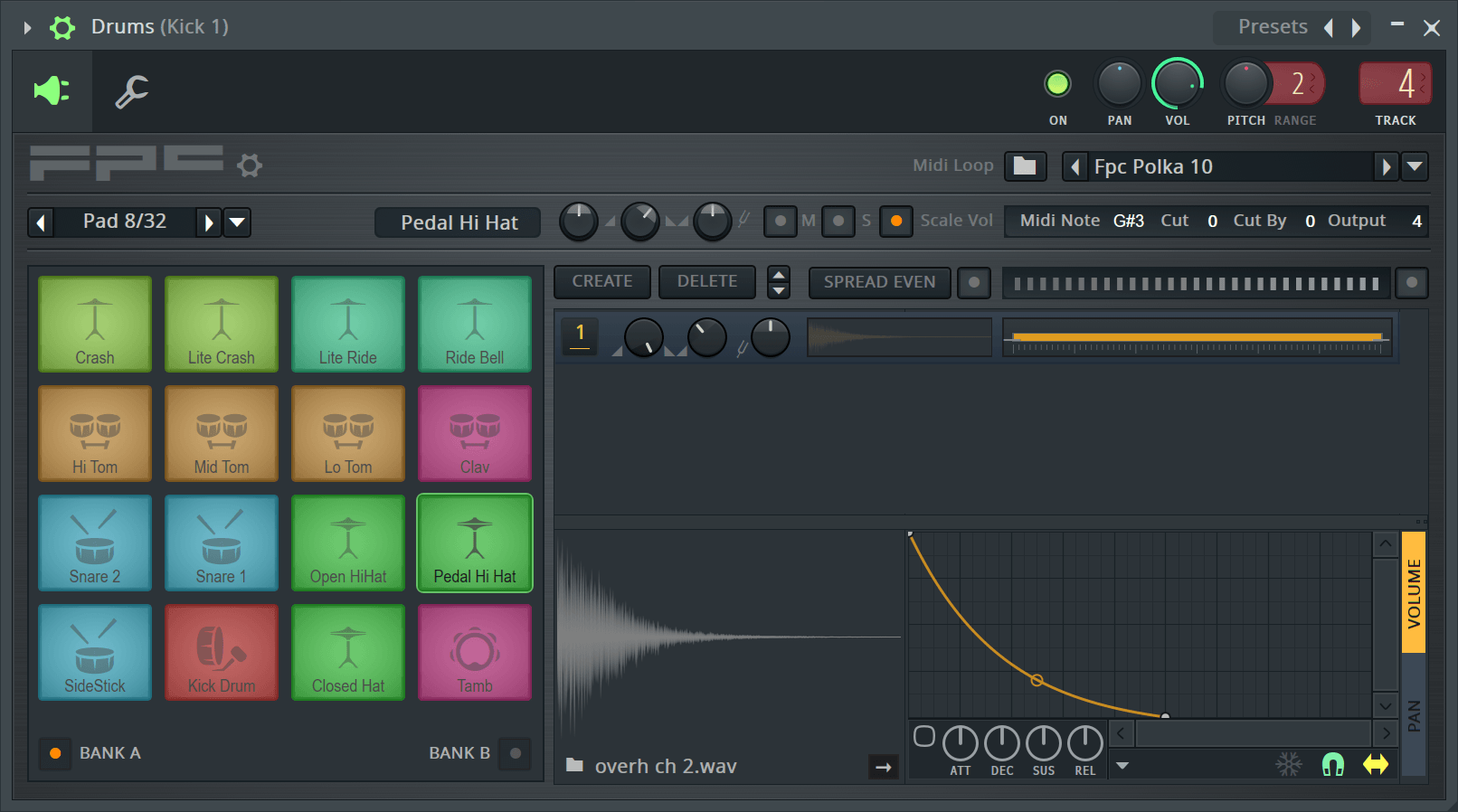Viewport: 1458px width, 812px height.
Task: Select the Closed Hat pad
Action: (348, 652)
